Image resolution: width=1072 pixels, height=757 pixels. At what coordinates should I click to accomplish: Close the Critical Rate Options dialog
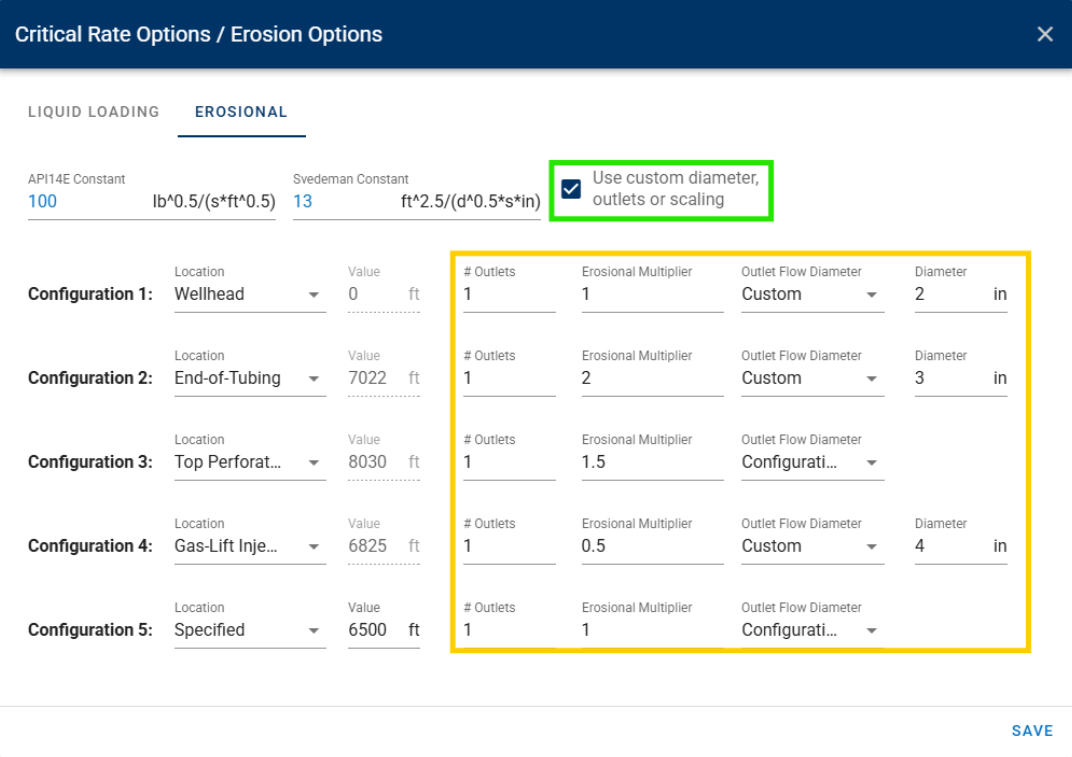click(x=1044, y=33)
